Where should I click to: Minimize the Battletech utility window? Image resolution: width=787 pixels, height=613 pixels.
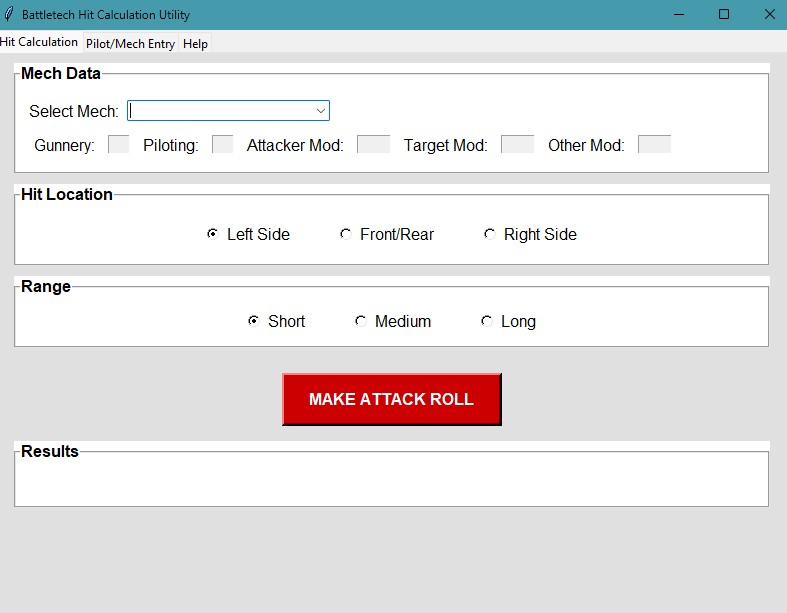pos(679,15)
